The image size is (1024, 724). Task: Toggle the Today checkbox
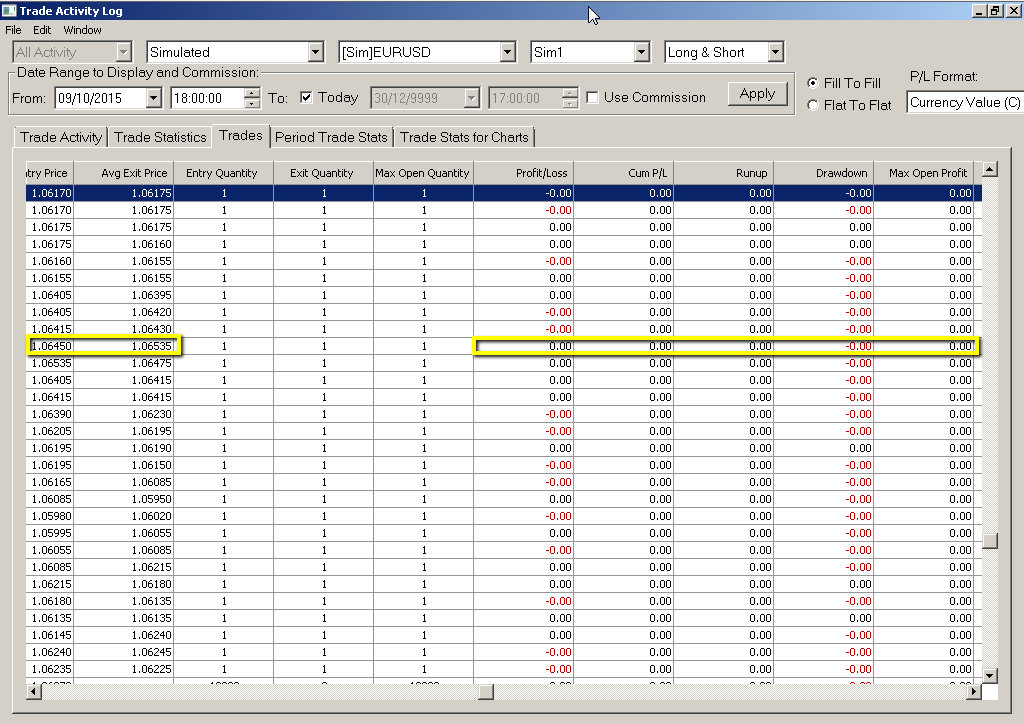click(x=307, y=98)
